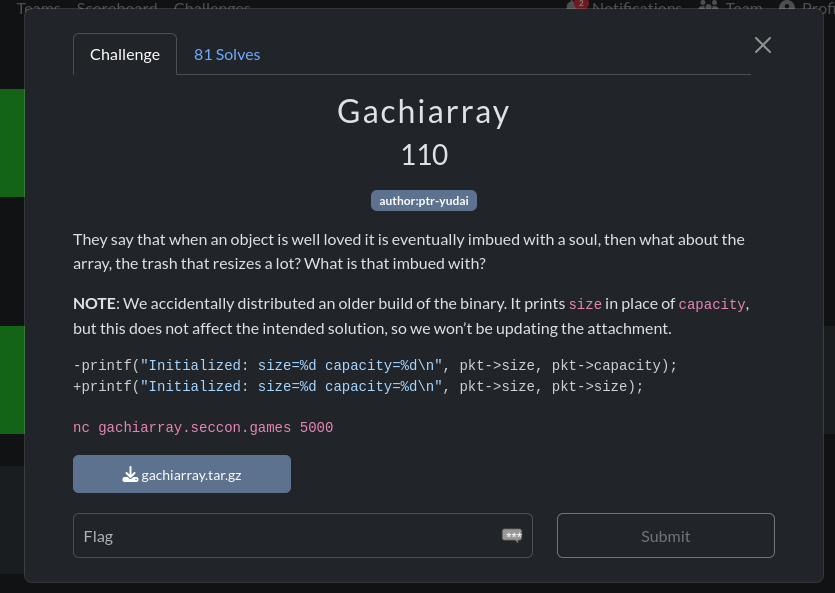Open Challenges from the top navbar
Image resolution: width=835 pixels, height=593 pixels.
[x=212, y=8]
